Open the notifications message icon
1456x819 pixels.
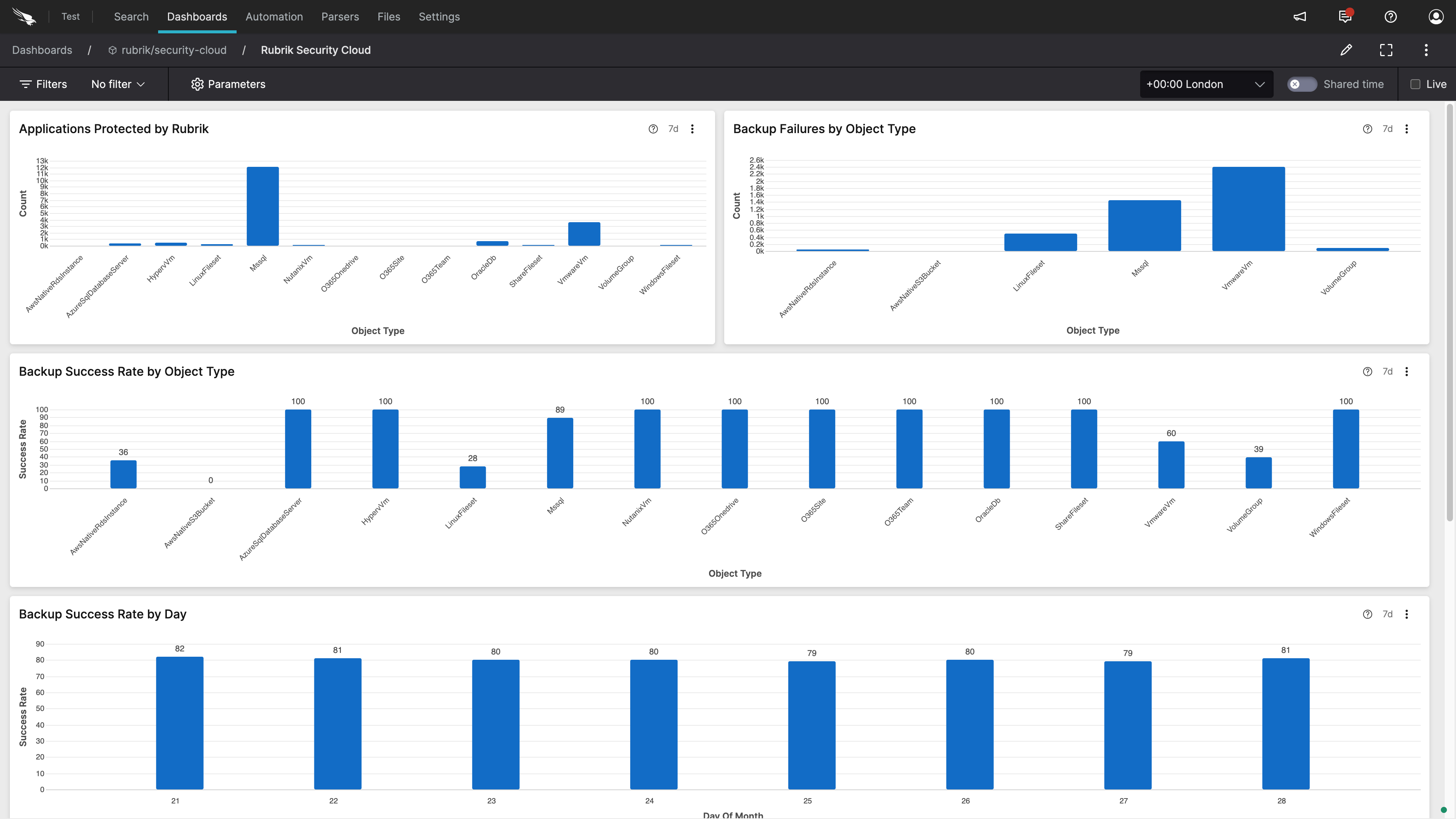pyautogui.click(x=1345, y=17)
